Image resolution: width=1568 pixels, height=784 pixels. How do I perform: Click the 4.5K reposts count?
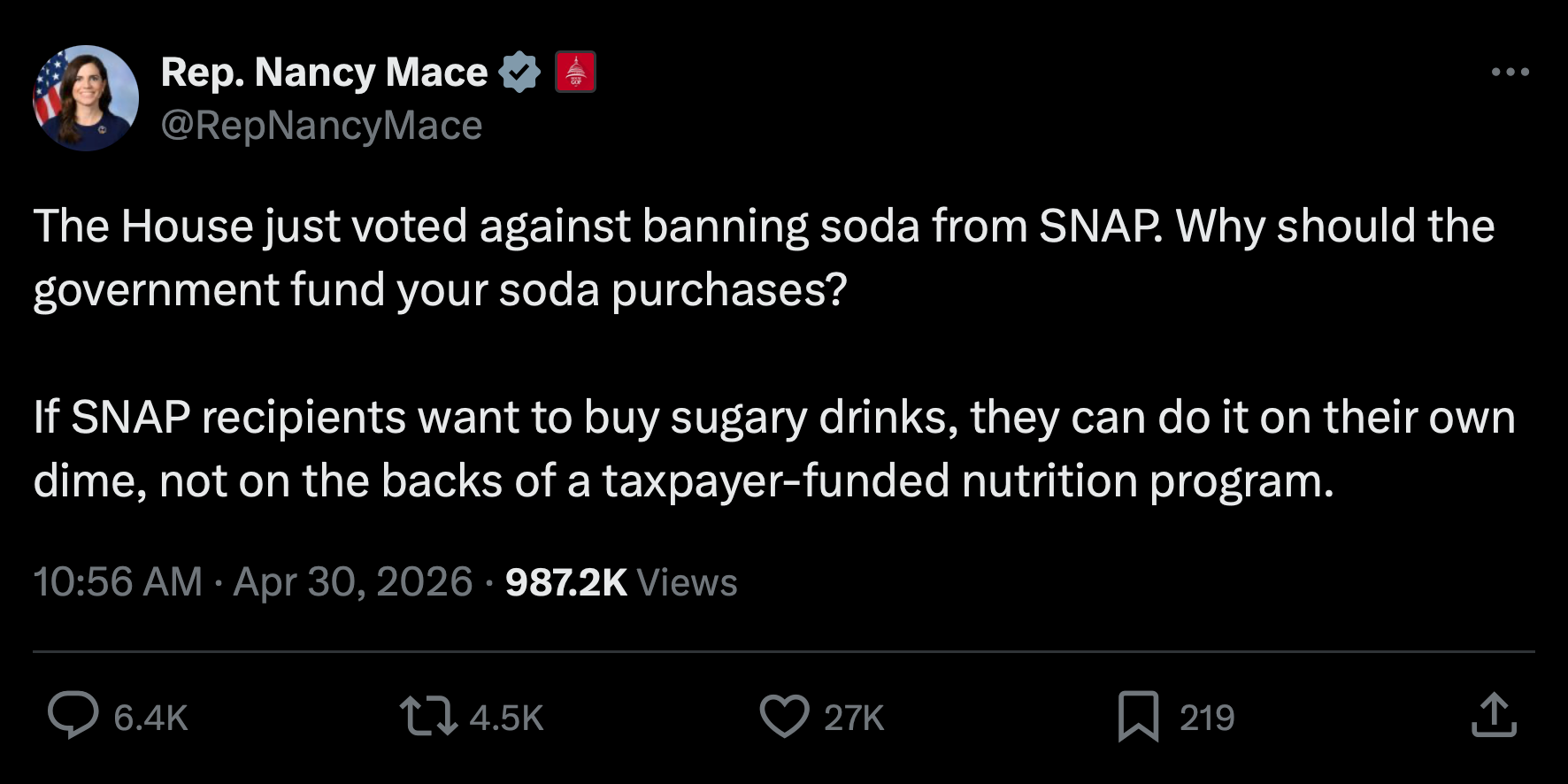click(507, 718)
